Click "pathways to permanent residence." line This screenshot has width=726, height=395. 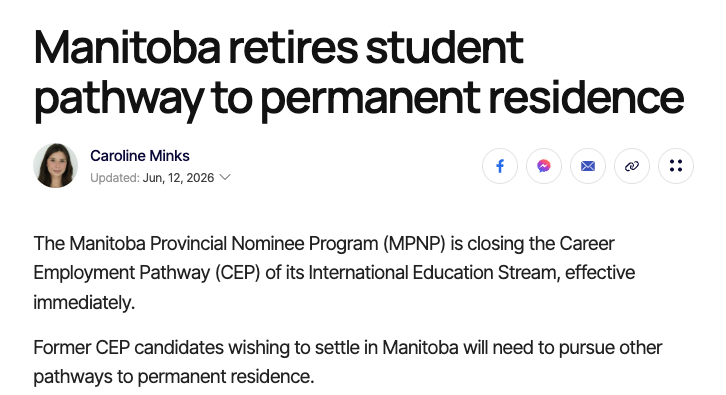point(174,376)
